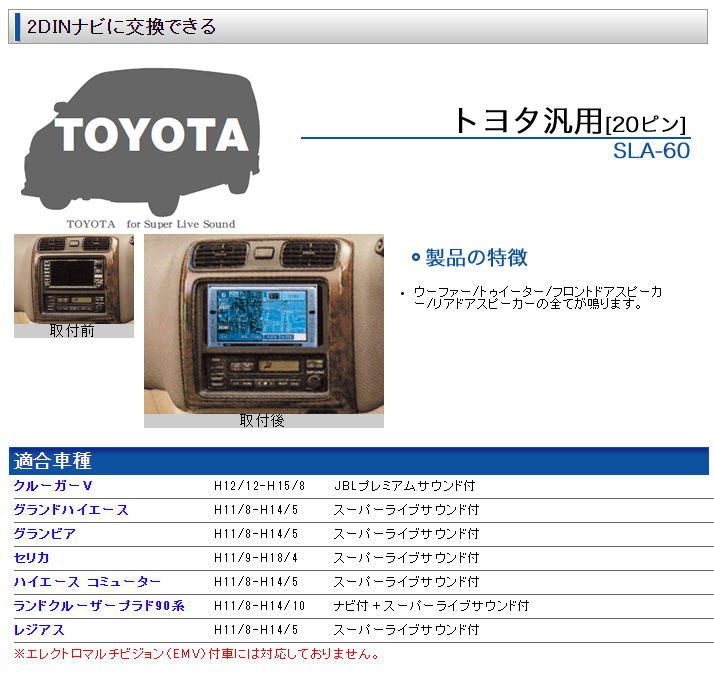Click the 取付前 caption label

(72, 331)
